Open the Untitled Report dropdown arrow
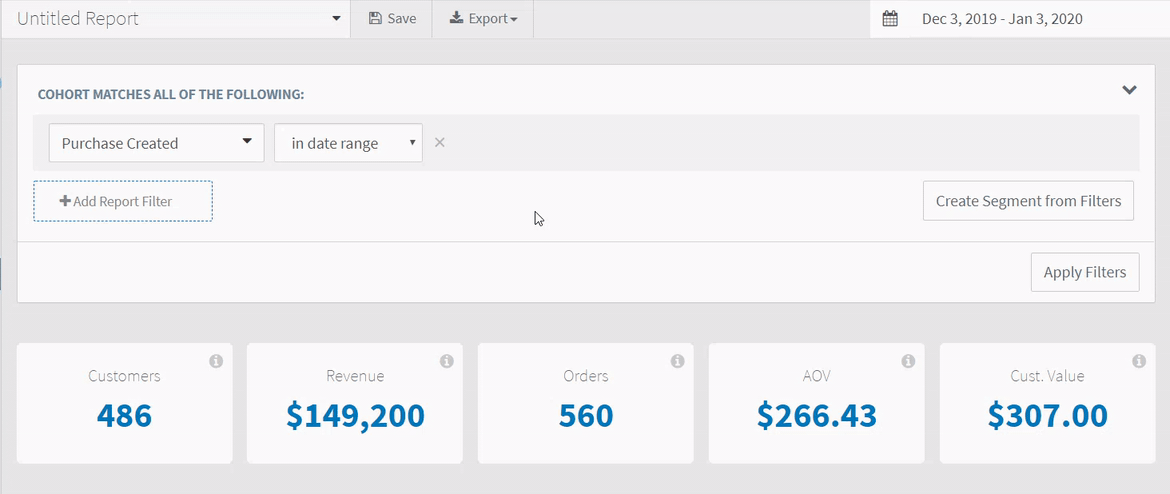This screenshot has width=1170, height=494. (x=336, y=19)
